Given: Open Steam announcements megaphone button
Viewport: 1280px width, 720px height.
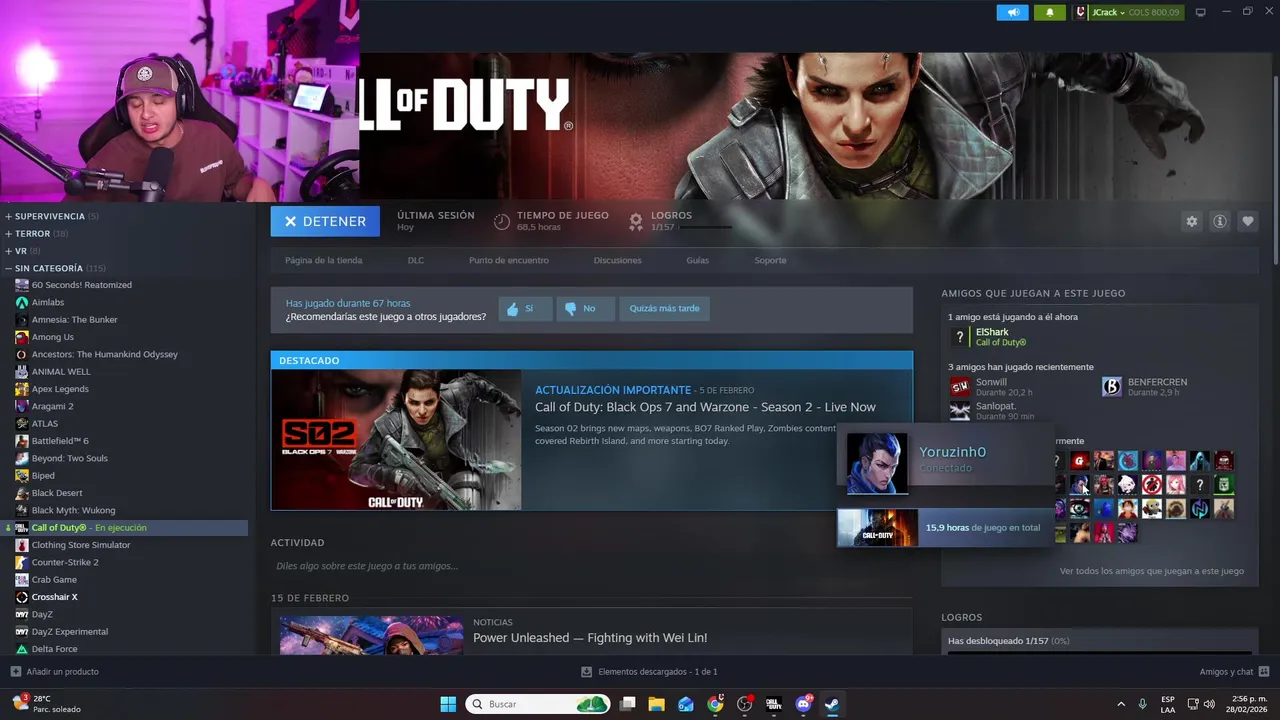Looking at the screenshot, I should pos(1012,12).
